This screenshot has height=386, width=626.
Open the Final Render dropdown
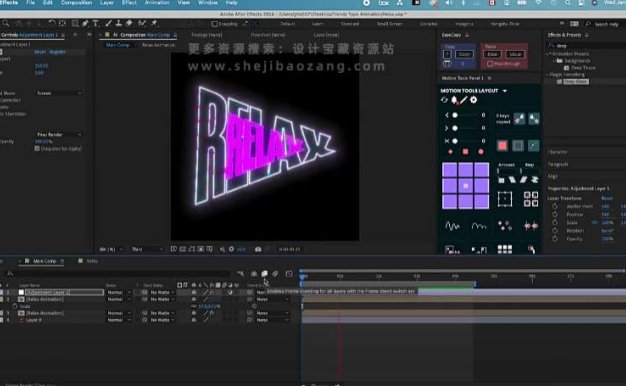pos(59,135)
